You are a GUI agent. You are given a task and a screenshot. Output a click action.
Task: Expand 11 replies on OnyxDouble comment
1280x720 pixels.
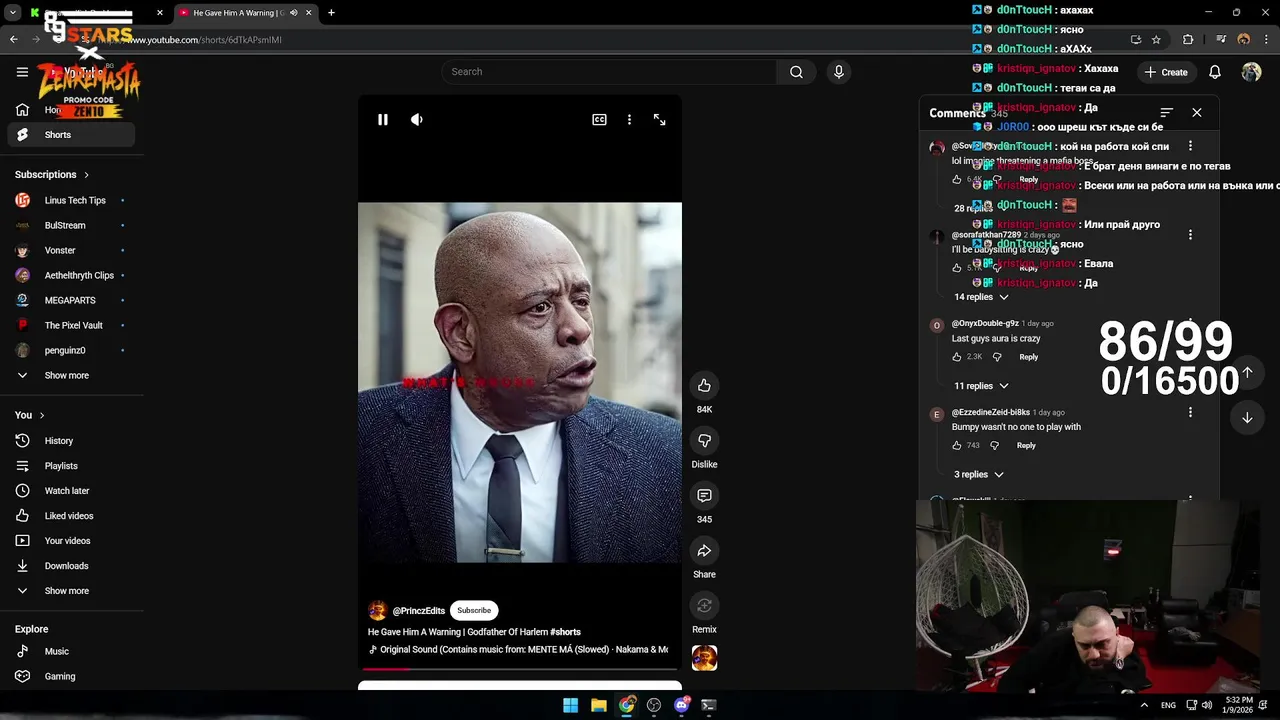tap(981, 386)
